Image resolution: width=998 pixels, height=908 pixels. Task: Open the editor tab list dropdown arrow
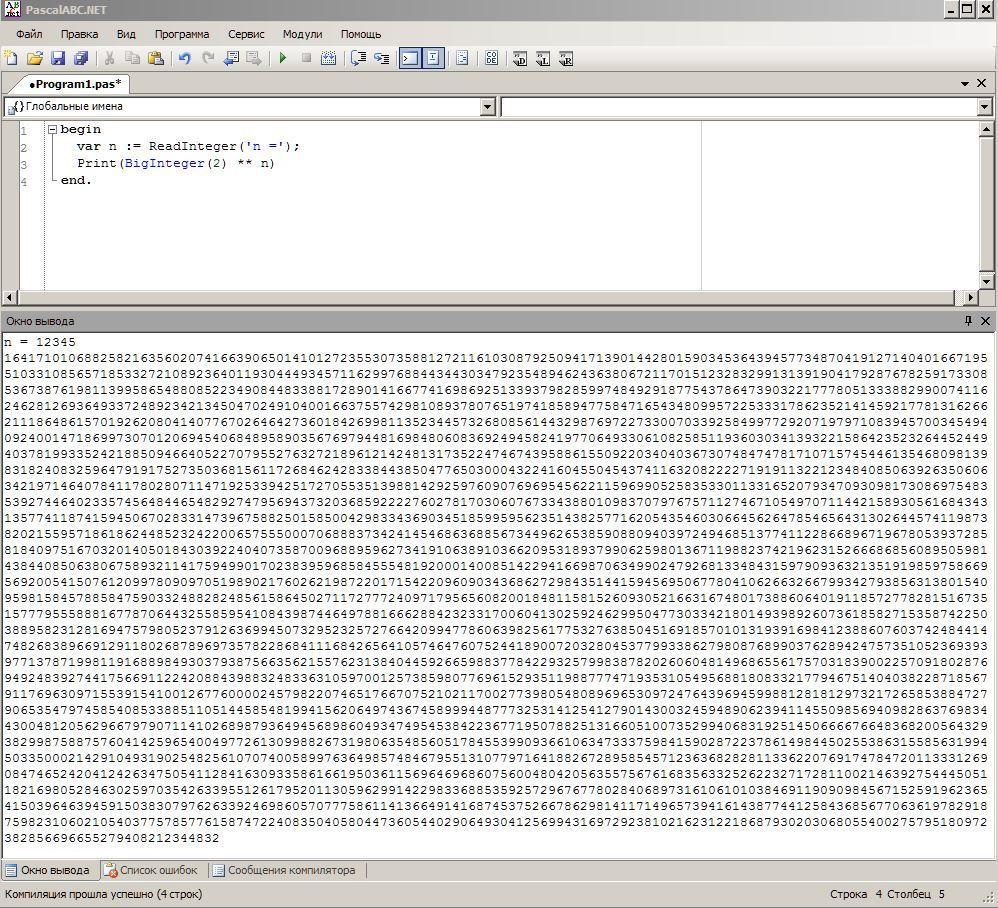pos(965,83)
